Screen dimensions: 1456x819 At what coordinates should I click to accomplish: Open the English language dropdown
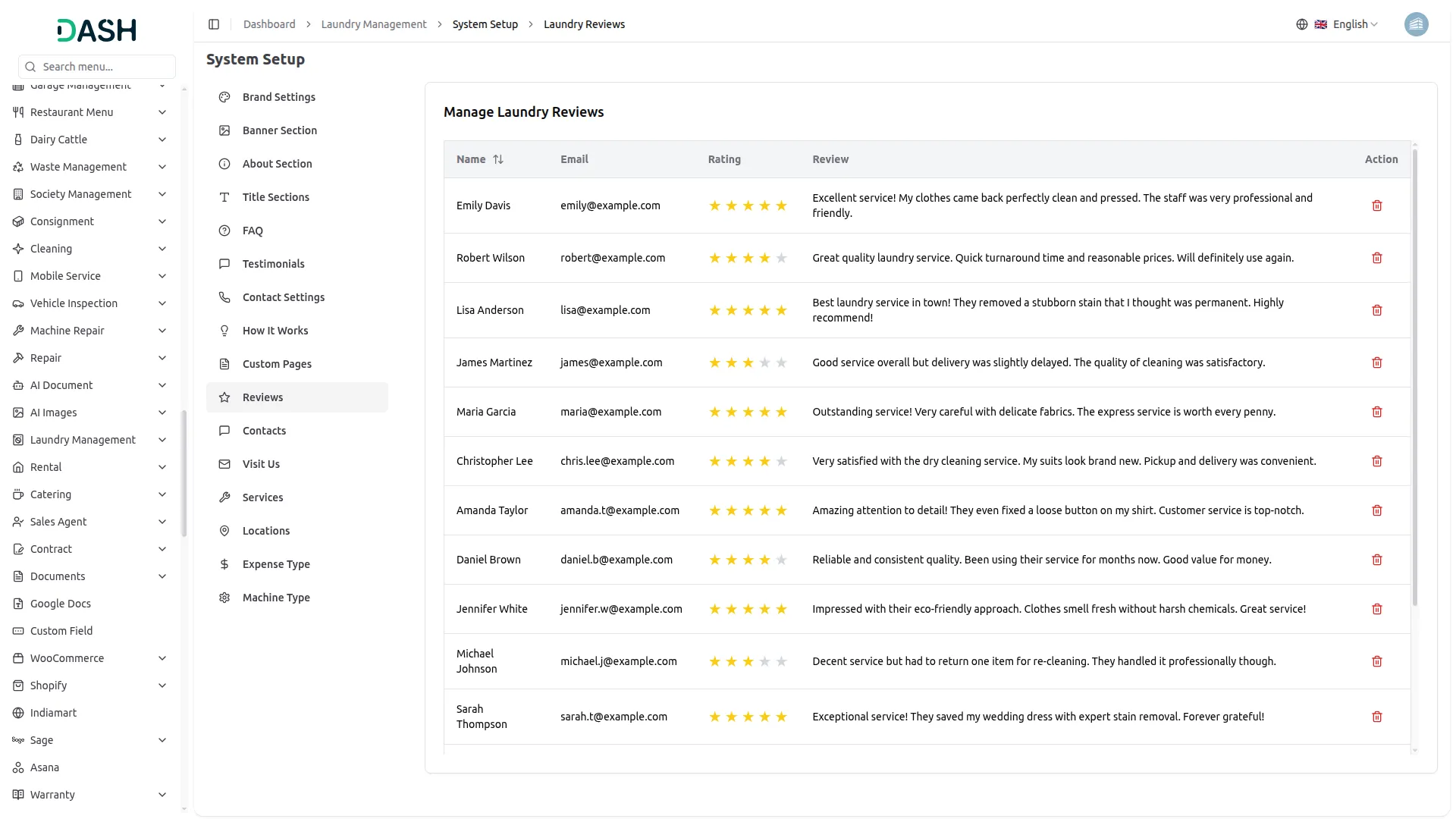click(x=1346, y=24)
